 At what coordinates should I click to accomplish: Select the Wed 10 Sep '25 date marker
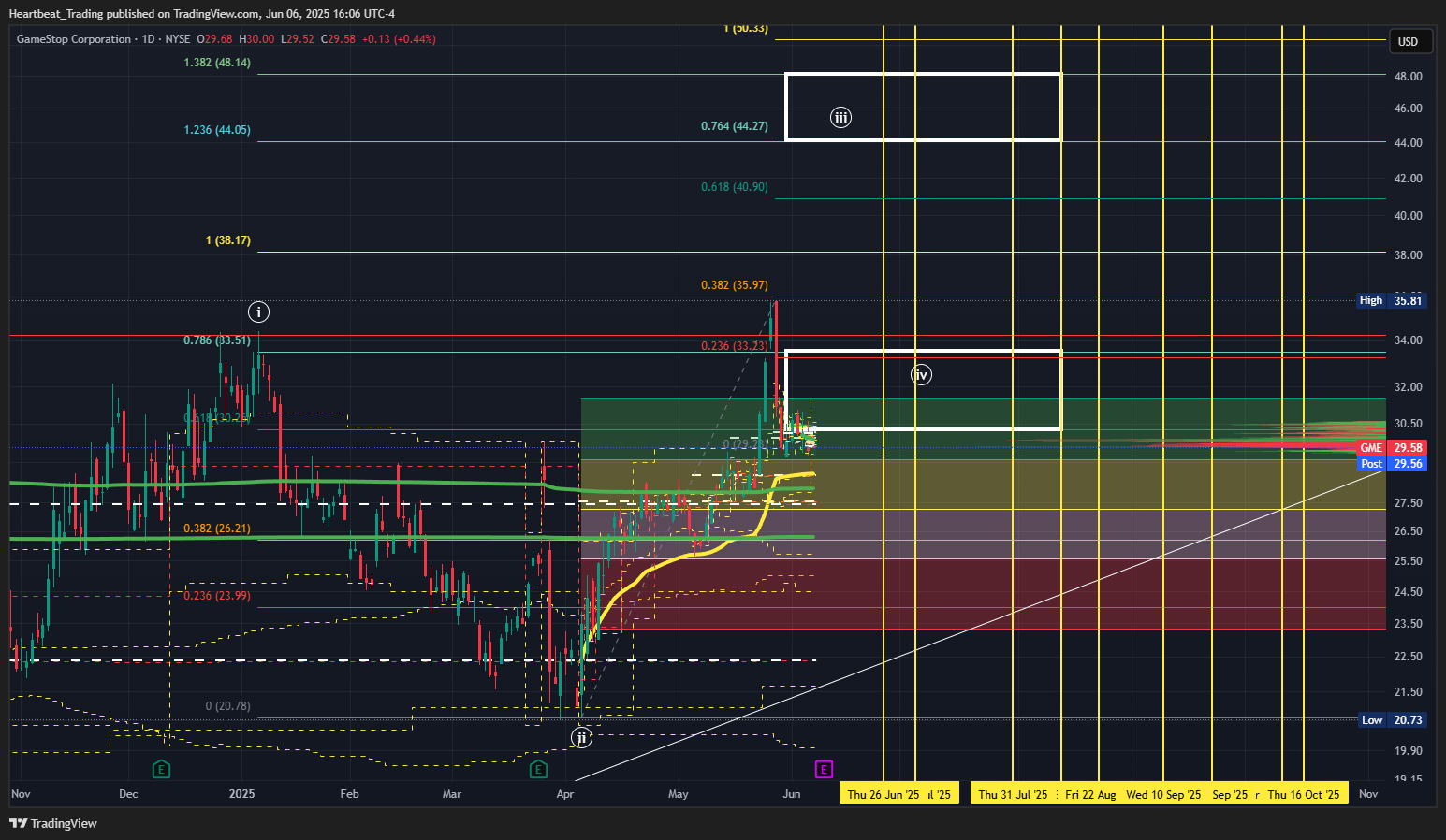point(1163,794)
